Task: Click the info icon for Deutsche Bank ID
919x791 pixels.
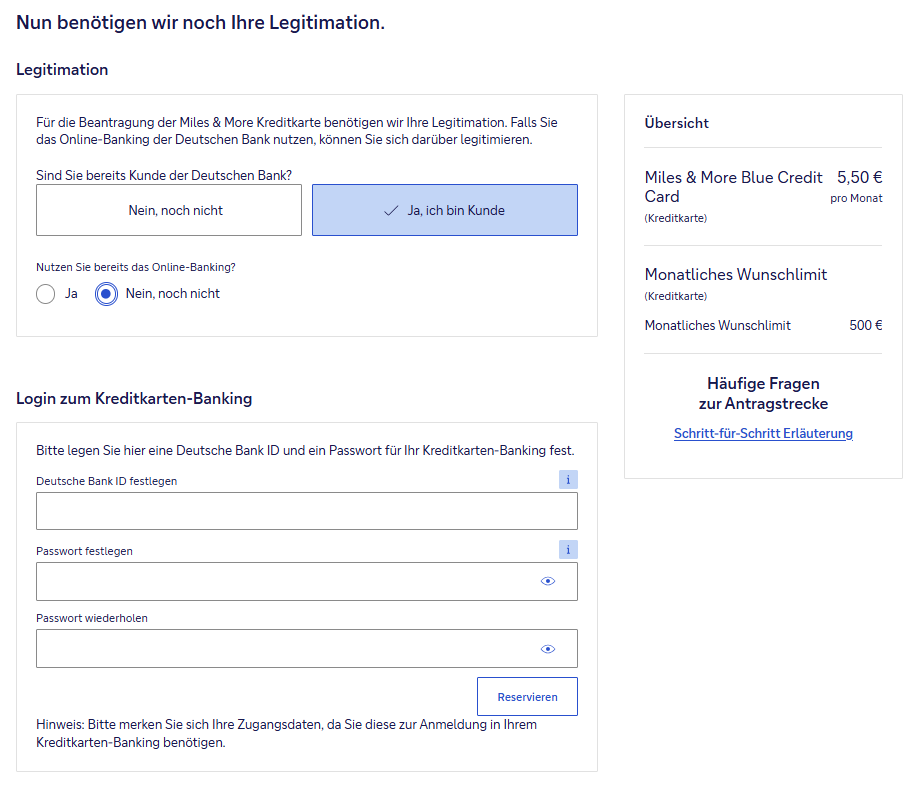Action: point(568,480)
